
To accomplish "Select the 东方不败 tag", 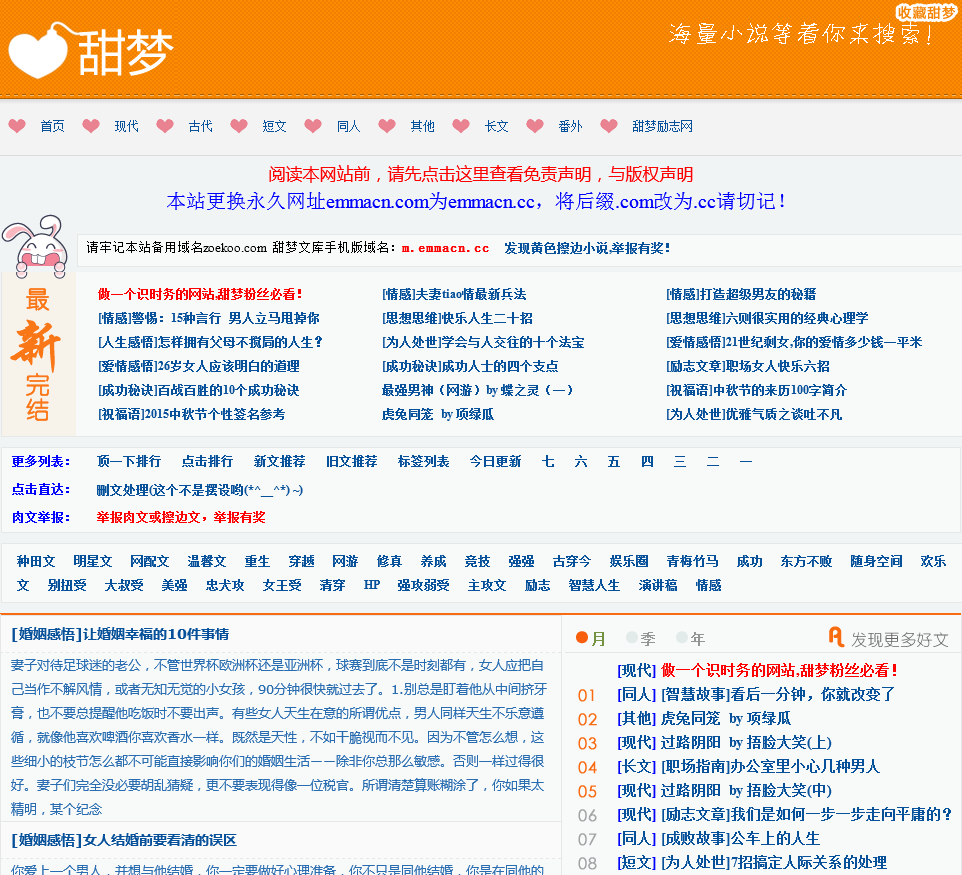I will [x=806, y=561].
